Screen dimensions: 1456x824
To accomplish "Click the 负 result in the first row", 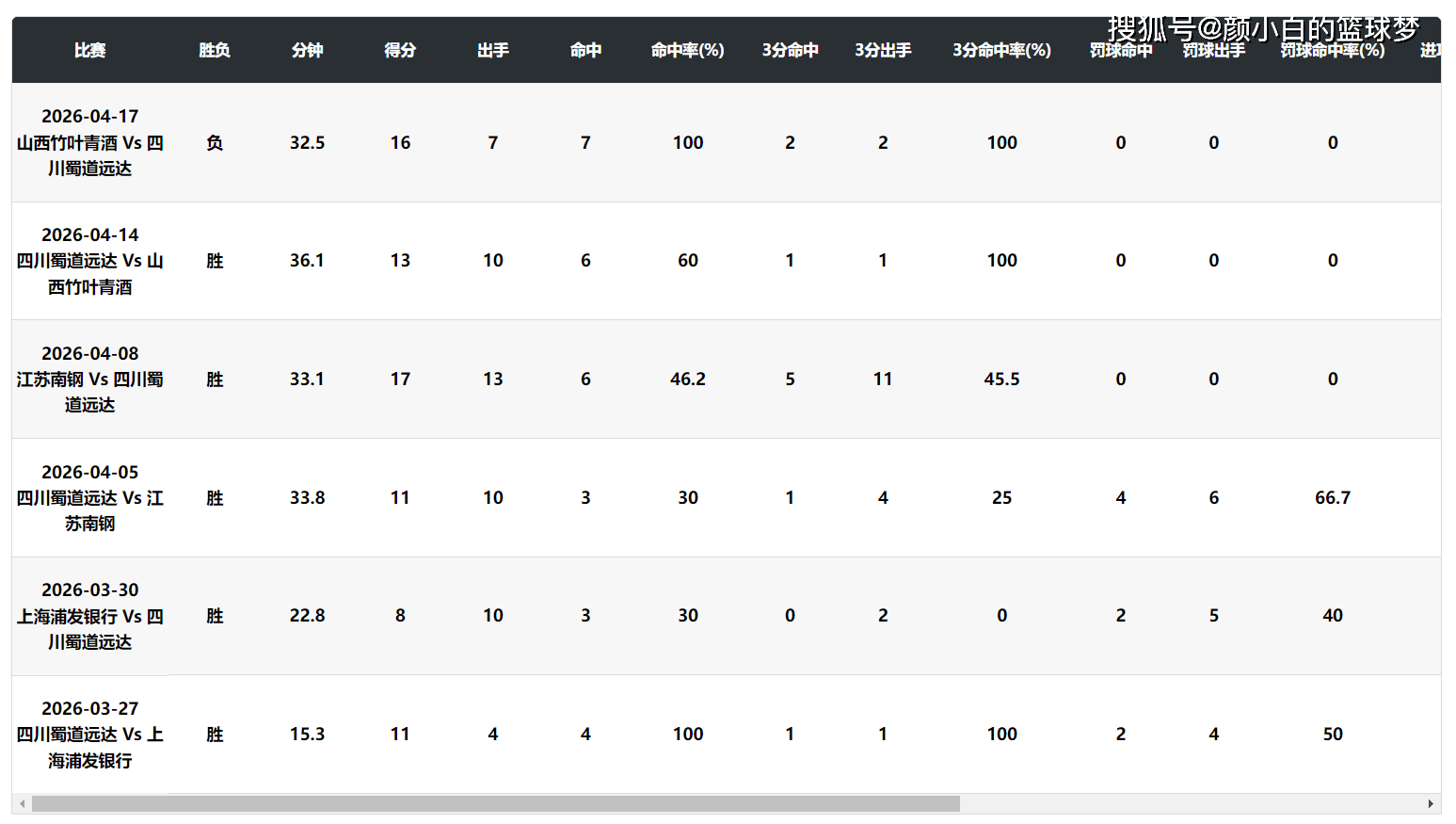I will coord(215,142).
